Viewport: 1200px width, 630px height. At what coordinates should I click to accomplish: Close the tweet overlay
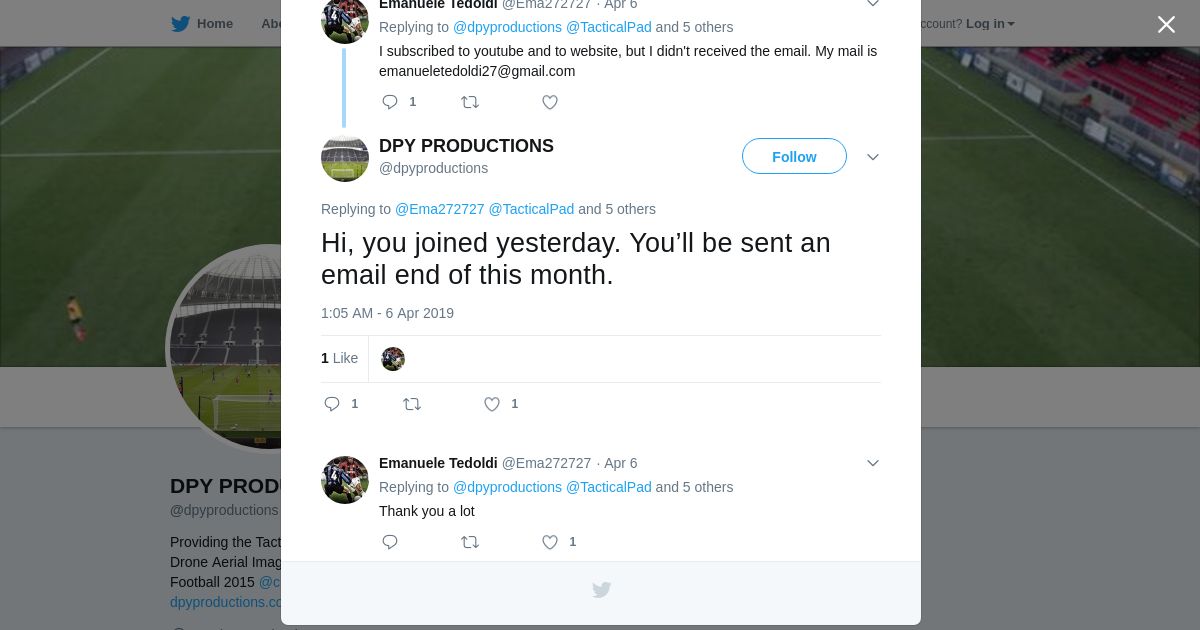(x=1166, y=24)
